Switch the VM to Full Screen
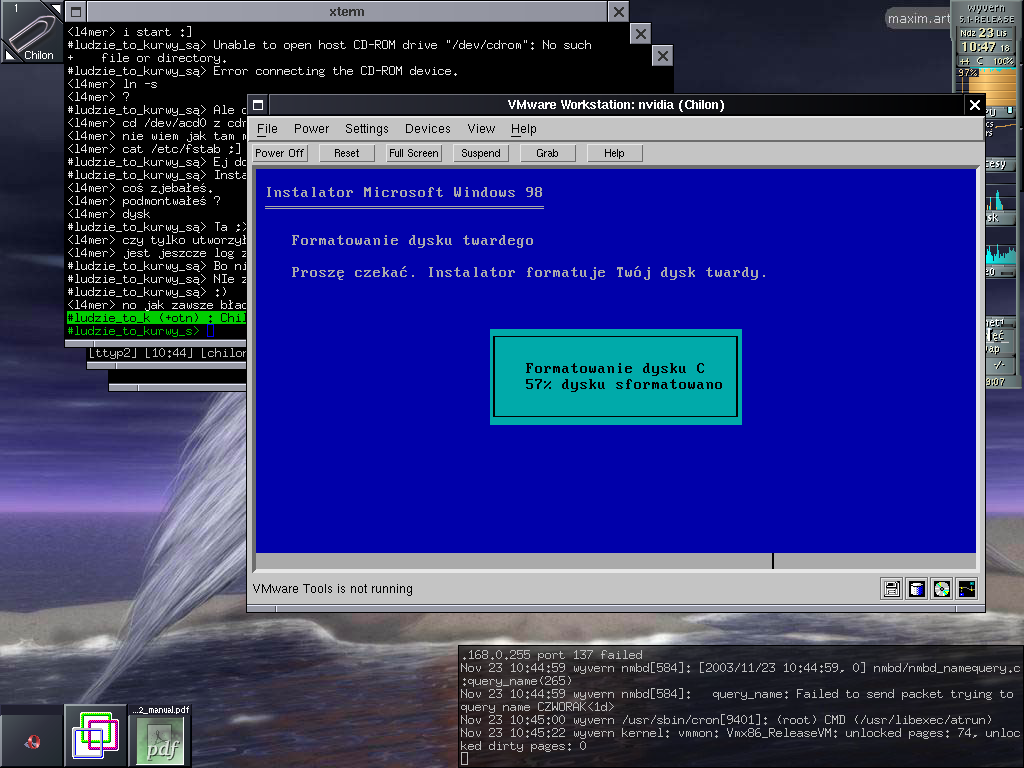1024x768 pixels. [x=414, y=153]
